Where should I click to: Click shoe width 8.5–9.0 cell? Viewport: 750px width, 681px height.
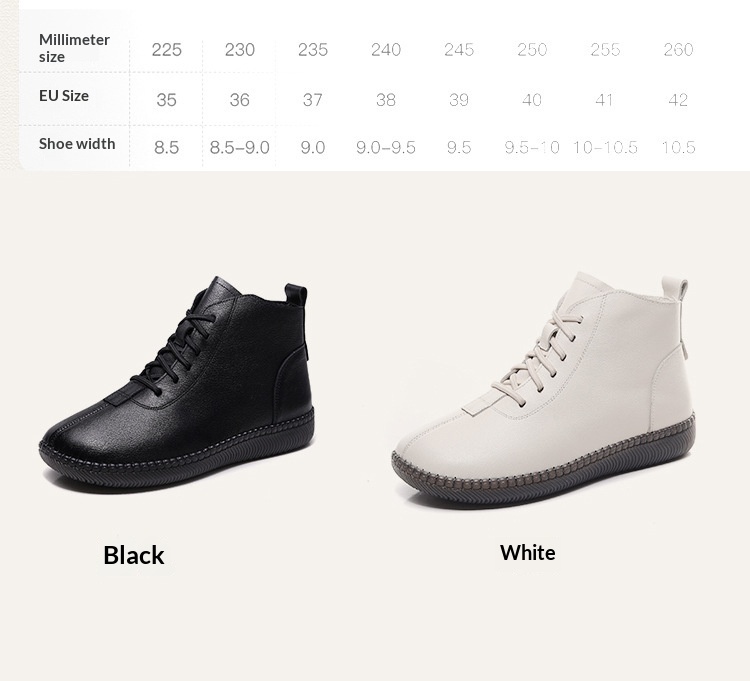click(x=240, y=147)
